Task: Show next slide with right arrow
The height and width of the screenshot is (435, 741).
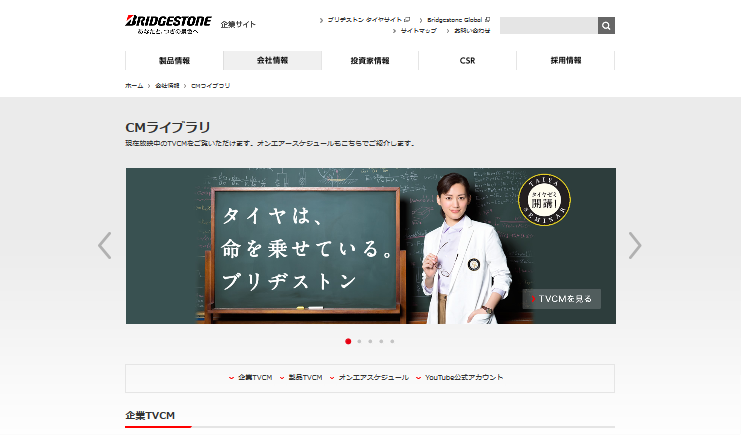Action: tap(635, 245)
